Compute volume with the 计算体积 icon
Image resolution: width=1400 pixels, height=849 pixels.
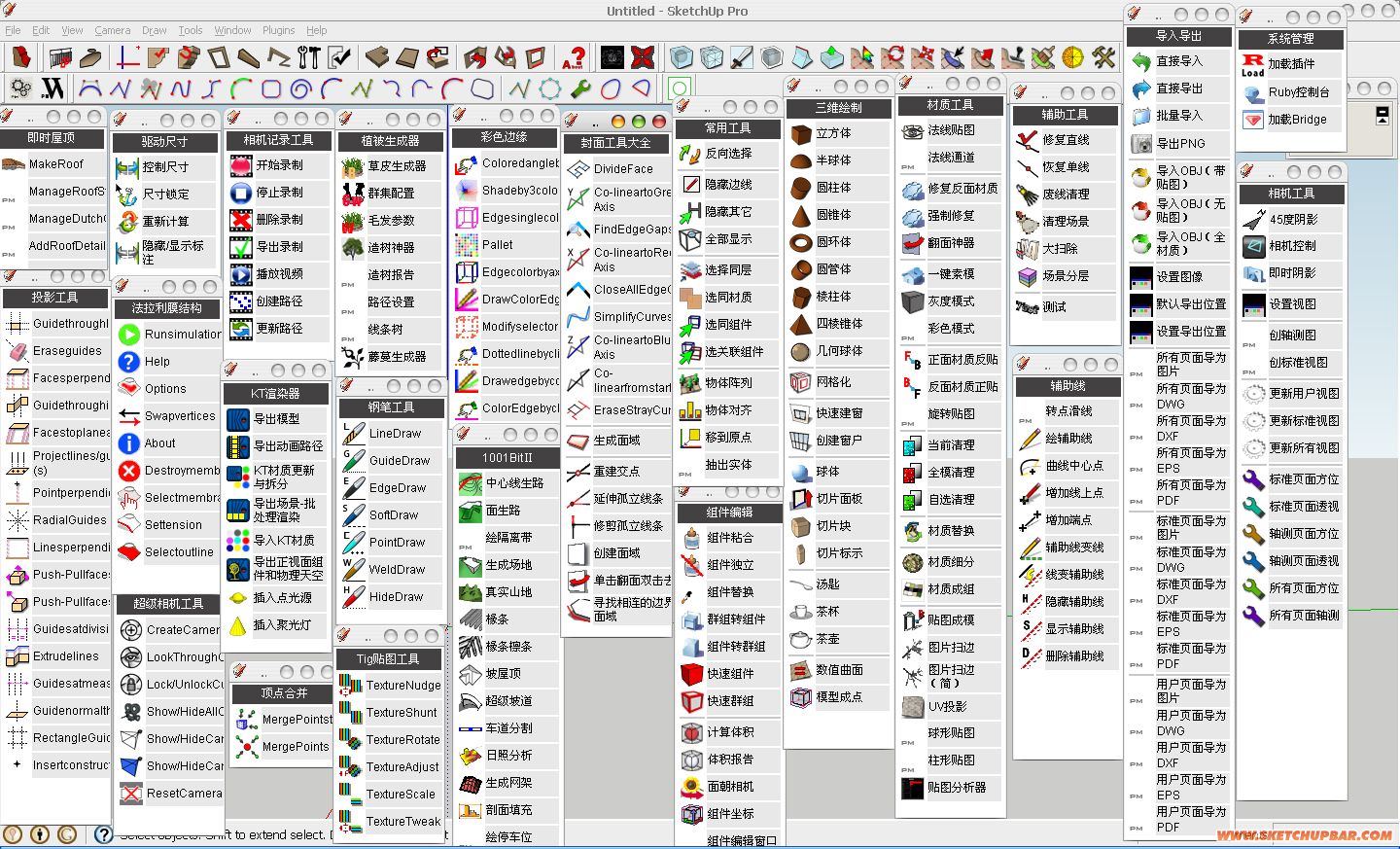692,732
